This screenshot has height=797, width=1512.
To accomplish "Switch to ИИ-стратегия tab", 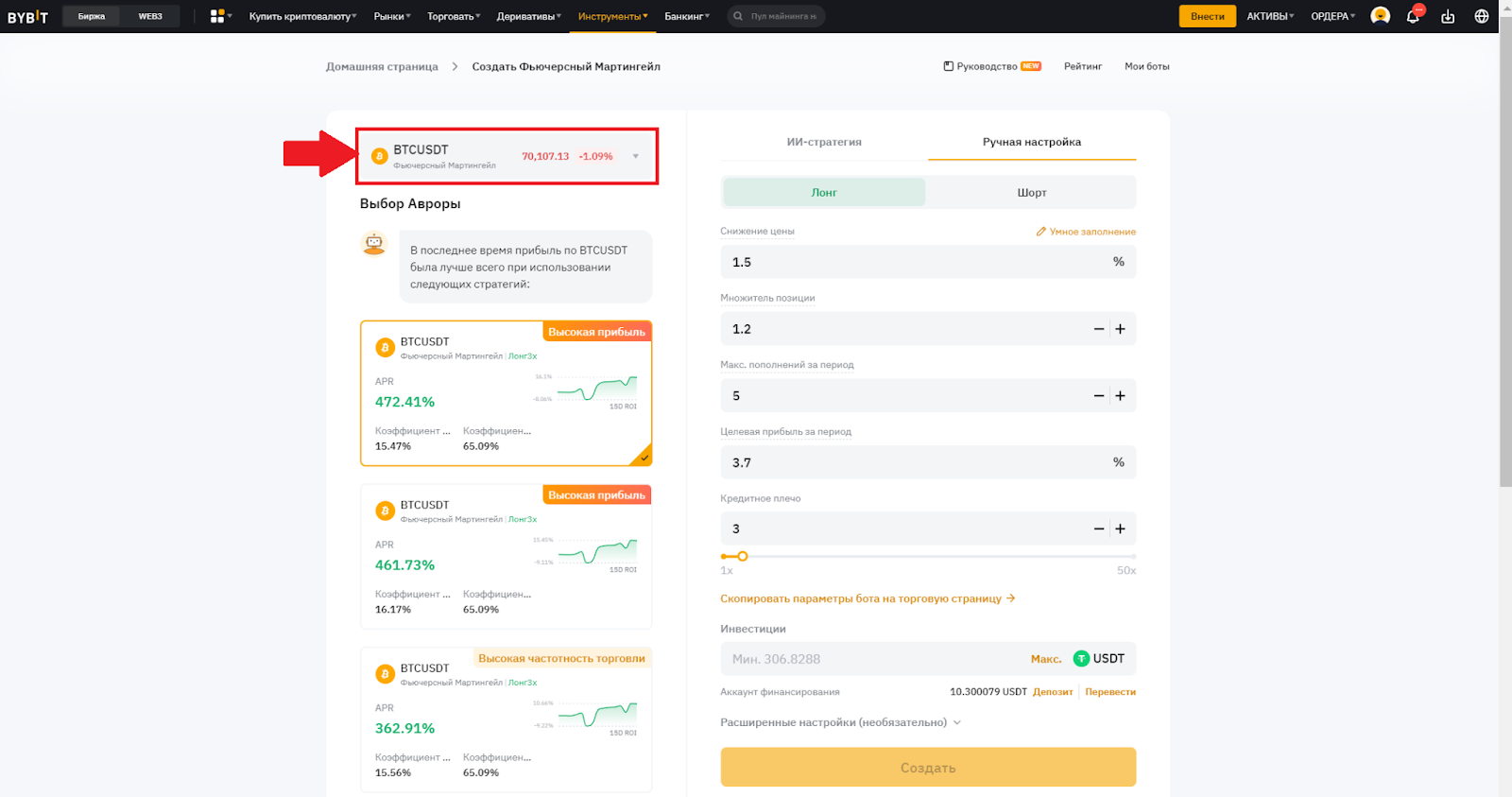I will tap(823, 142).
